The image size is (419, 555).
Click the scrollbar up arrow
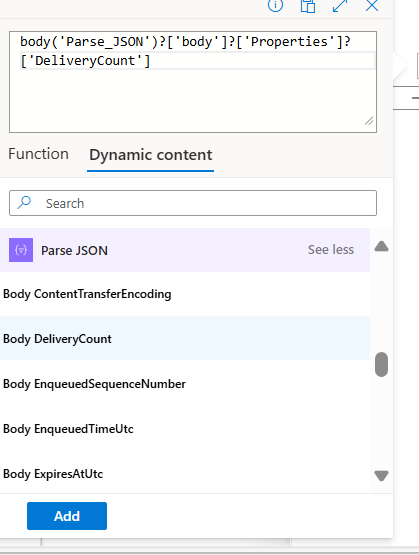click(381, 246)
